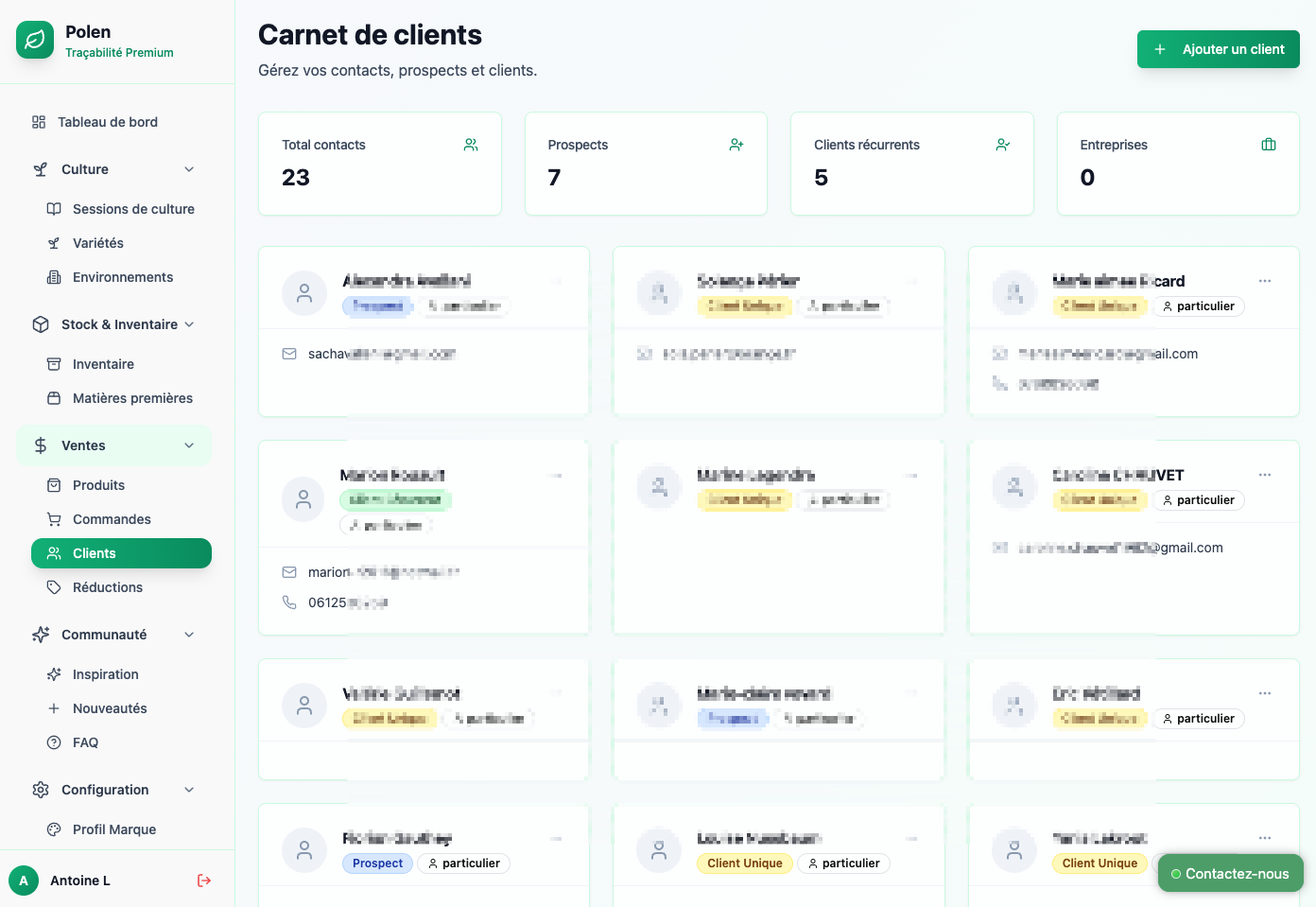1316x907 pixels.
Task: Click the Communauté sparkles icon
Action: click(41, 635)
